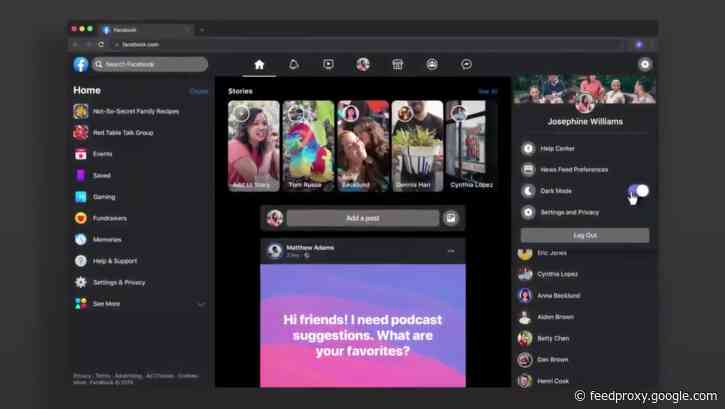725x409 pixels.
Task: Open the Messenger chat icon
Action: click(x=467, y=65)
